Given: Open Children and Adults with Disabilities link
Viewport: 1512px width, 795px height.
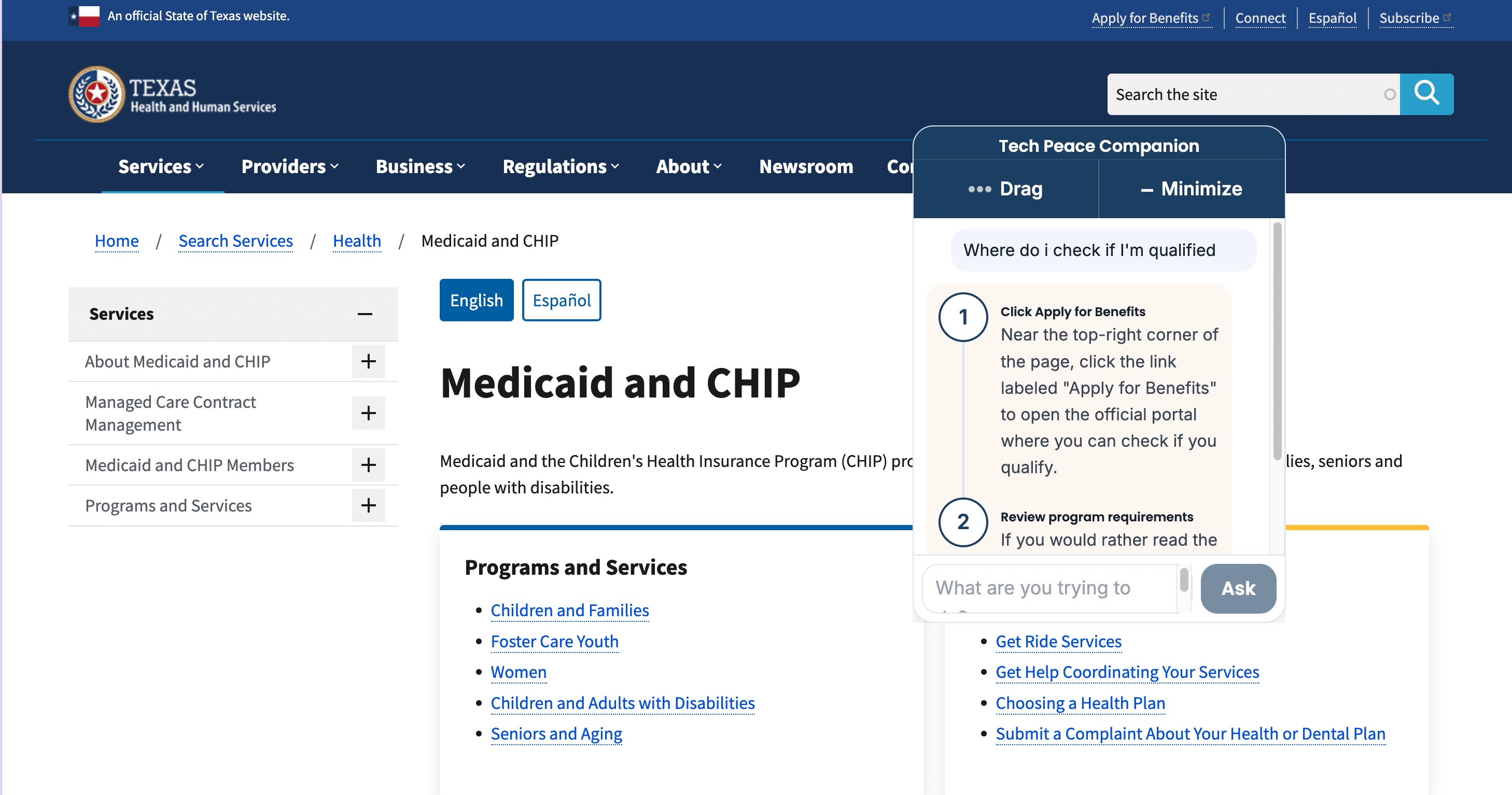Looking at the screenshot, I should point(622,703).
